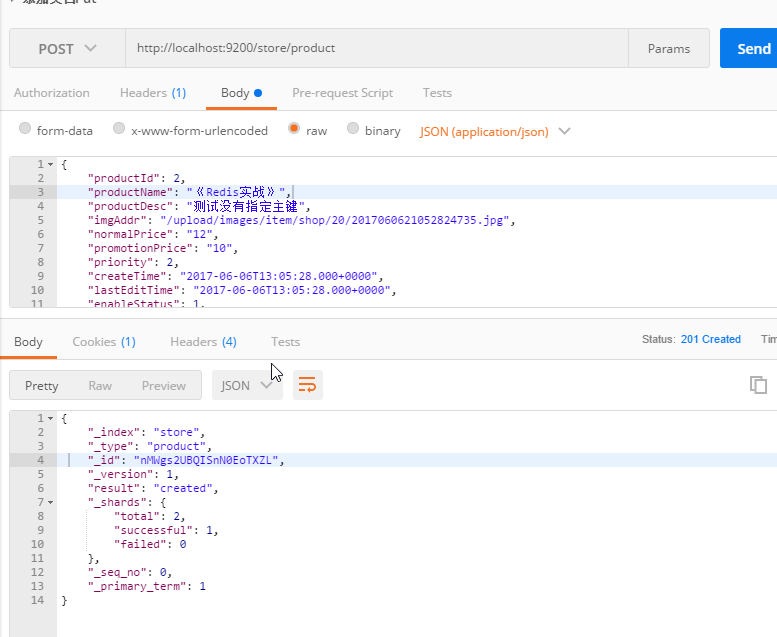Viewport: 777px width, 637px height.
Task: Select the form-data radio button
Action: [26, 129]
